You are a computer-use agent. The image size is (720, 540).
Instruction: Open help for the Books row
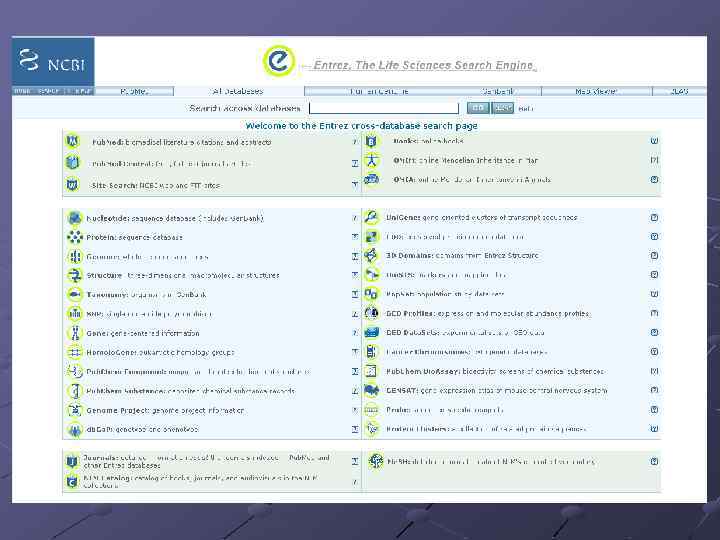[x=654, y=141]
